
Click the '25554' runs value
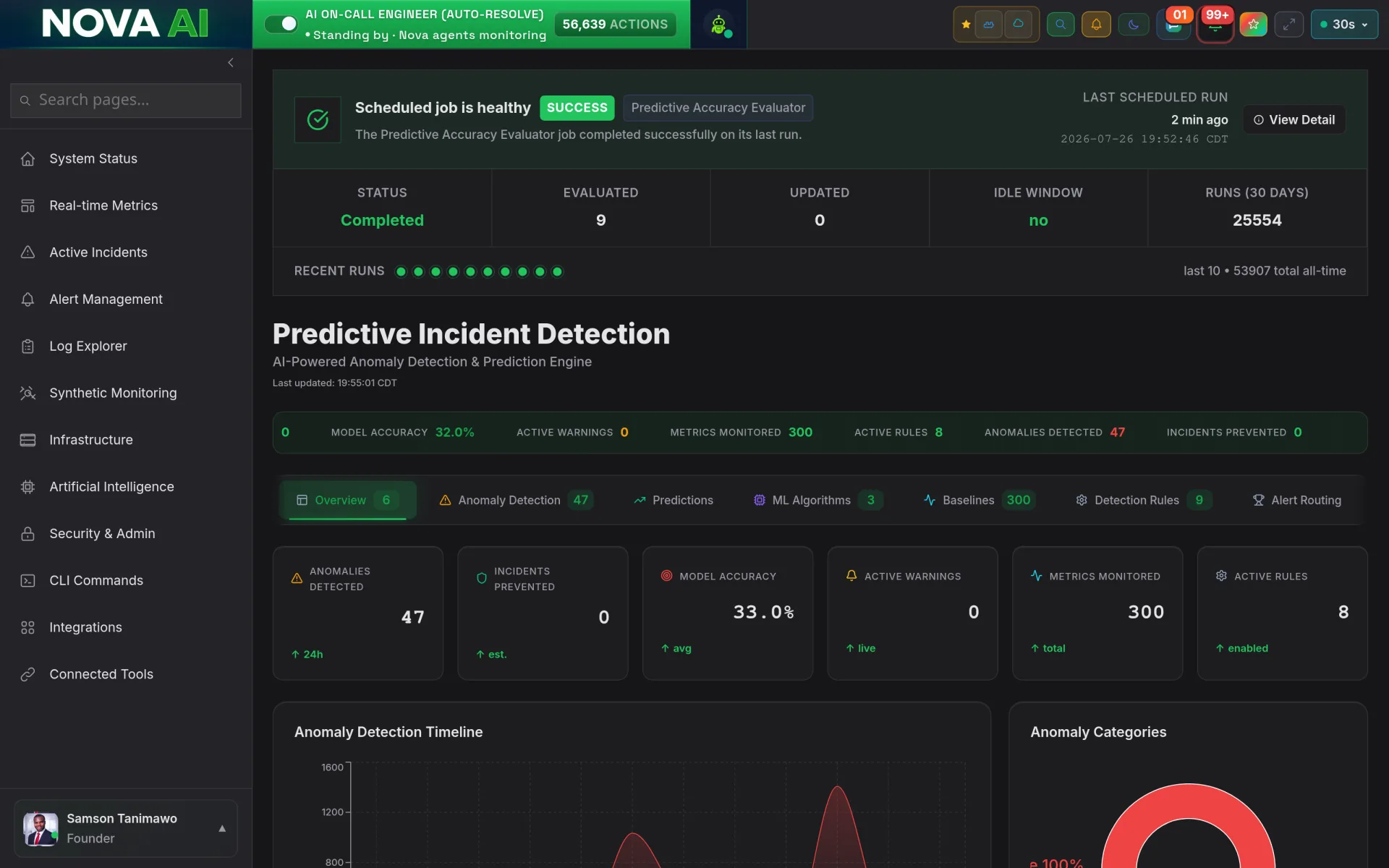coord(1257,221)
